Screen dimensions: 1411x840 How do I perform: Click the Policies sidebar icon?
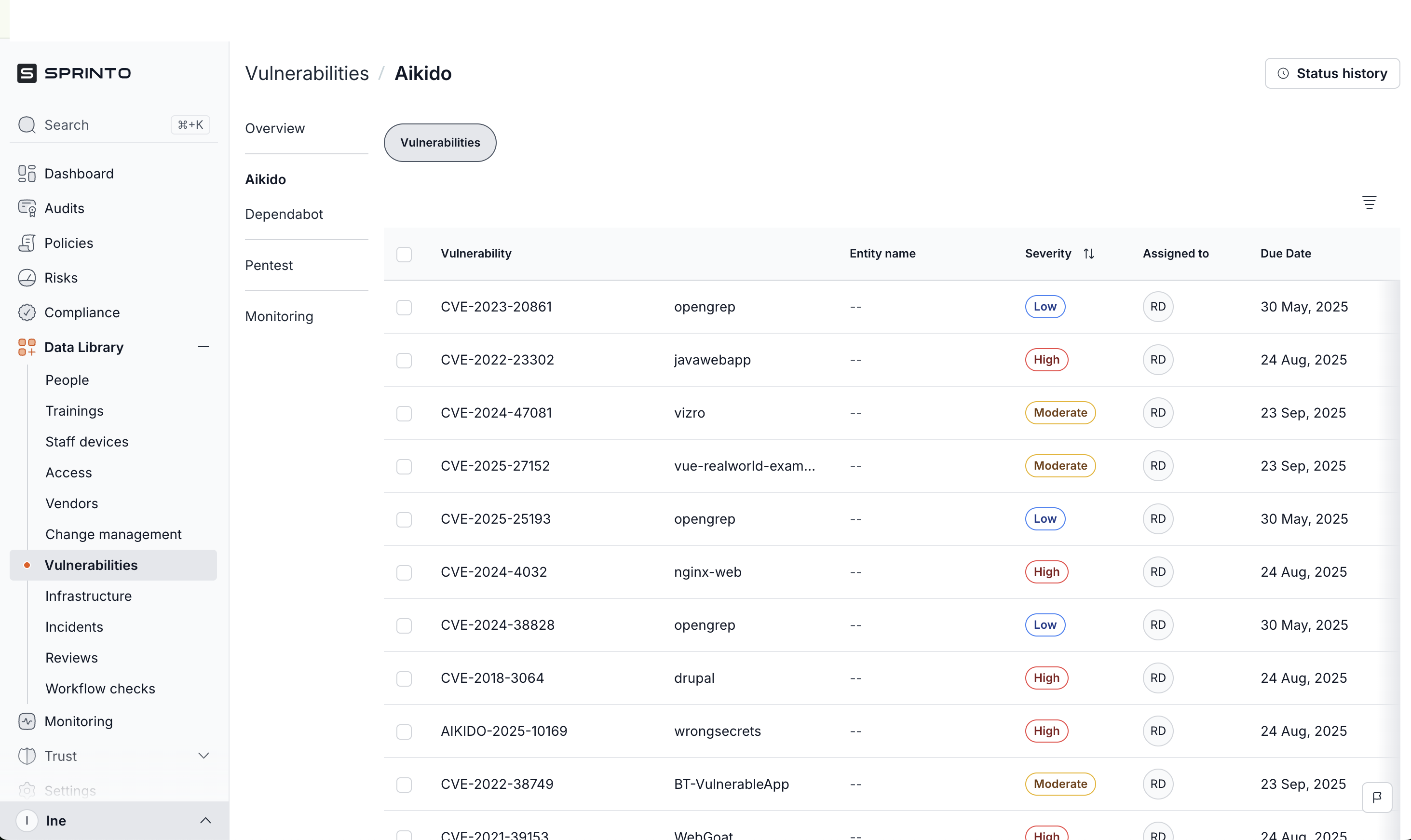pyautogui.click(x=27, y=243)
